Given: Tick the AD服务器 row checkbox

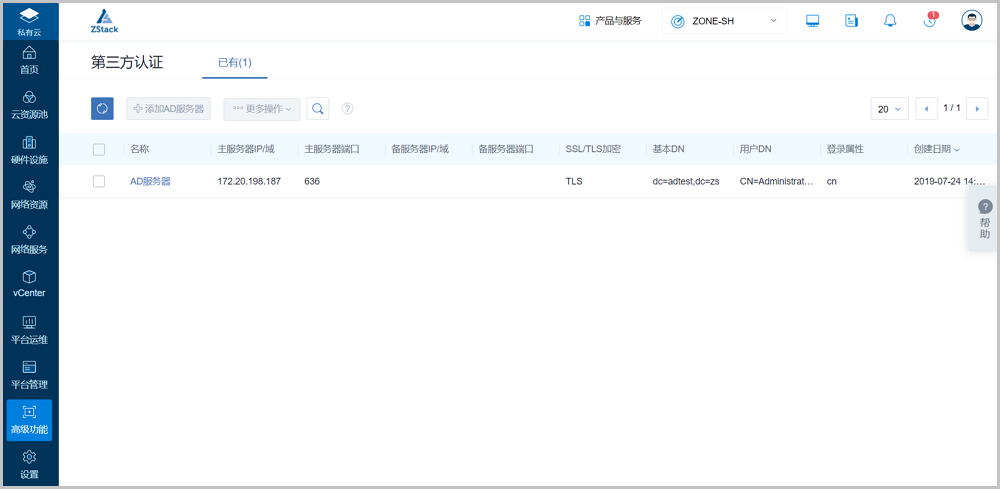Looking at the screenshot, I should click(x=99, y=181).
